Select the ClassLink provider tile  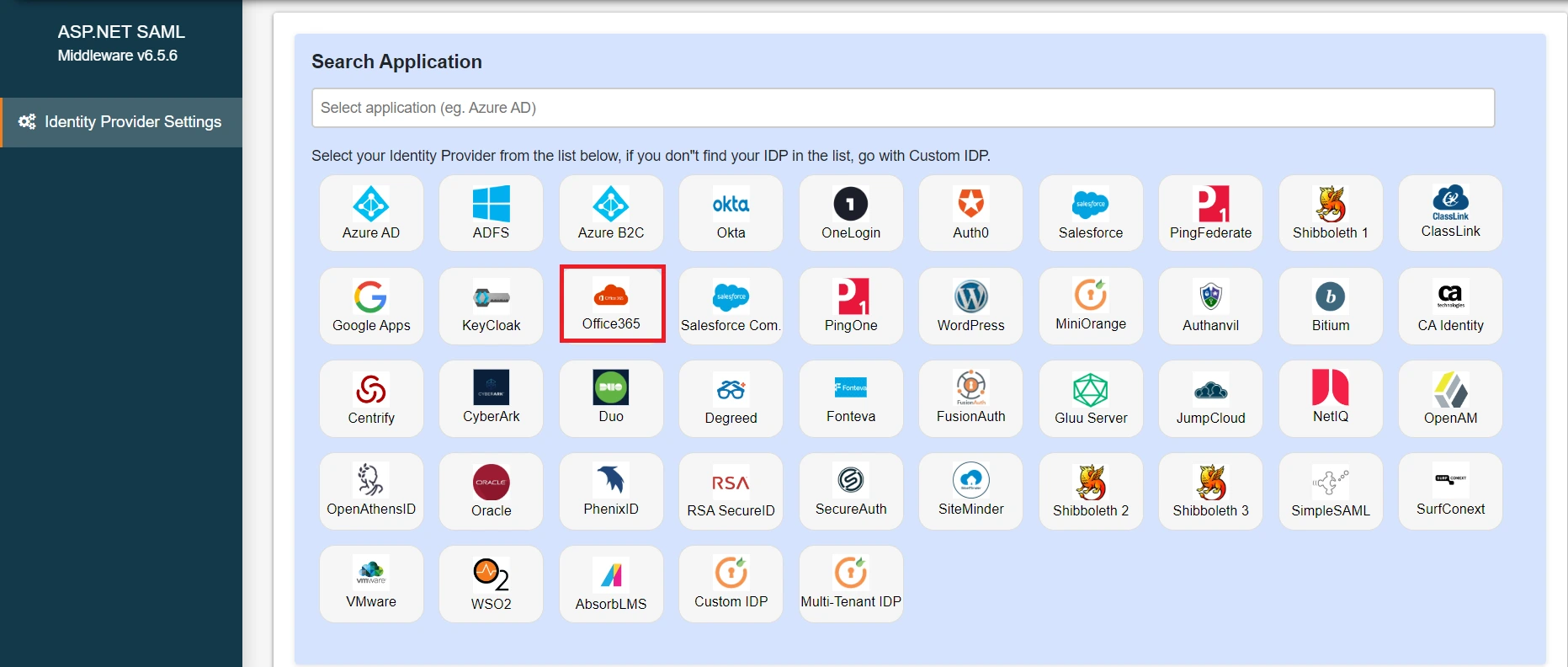(1450, 213)
